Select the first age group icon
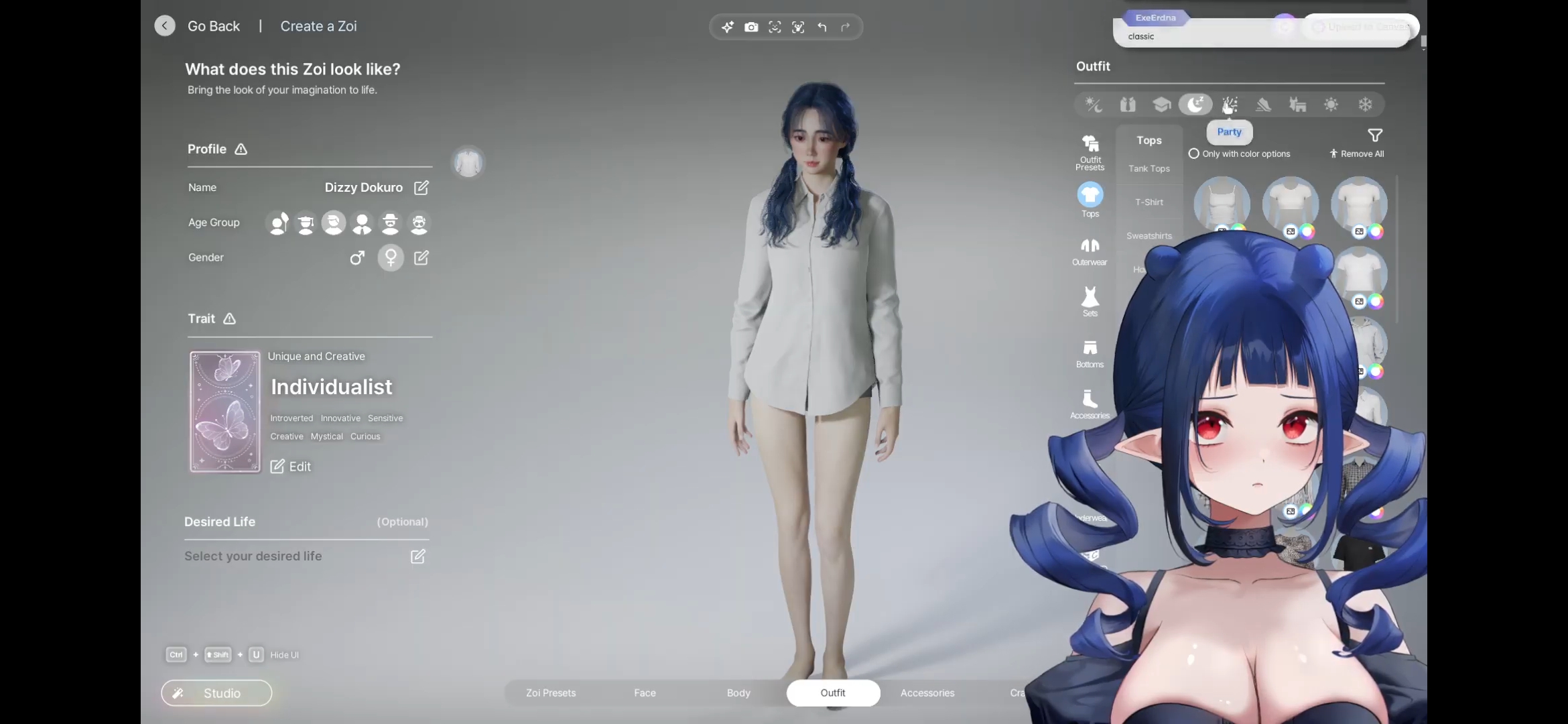Viewport: 1568px width, 724px height. point(279,223)
